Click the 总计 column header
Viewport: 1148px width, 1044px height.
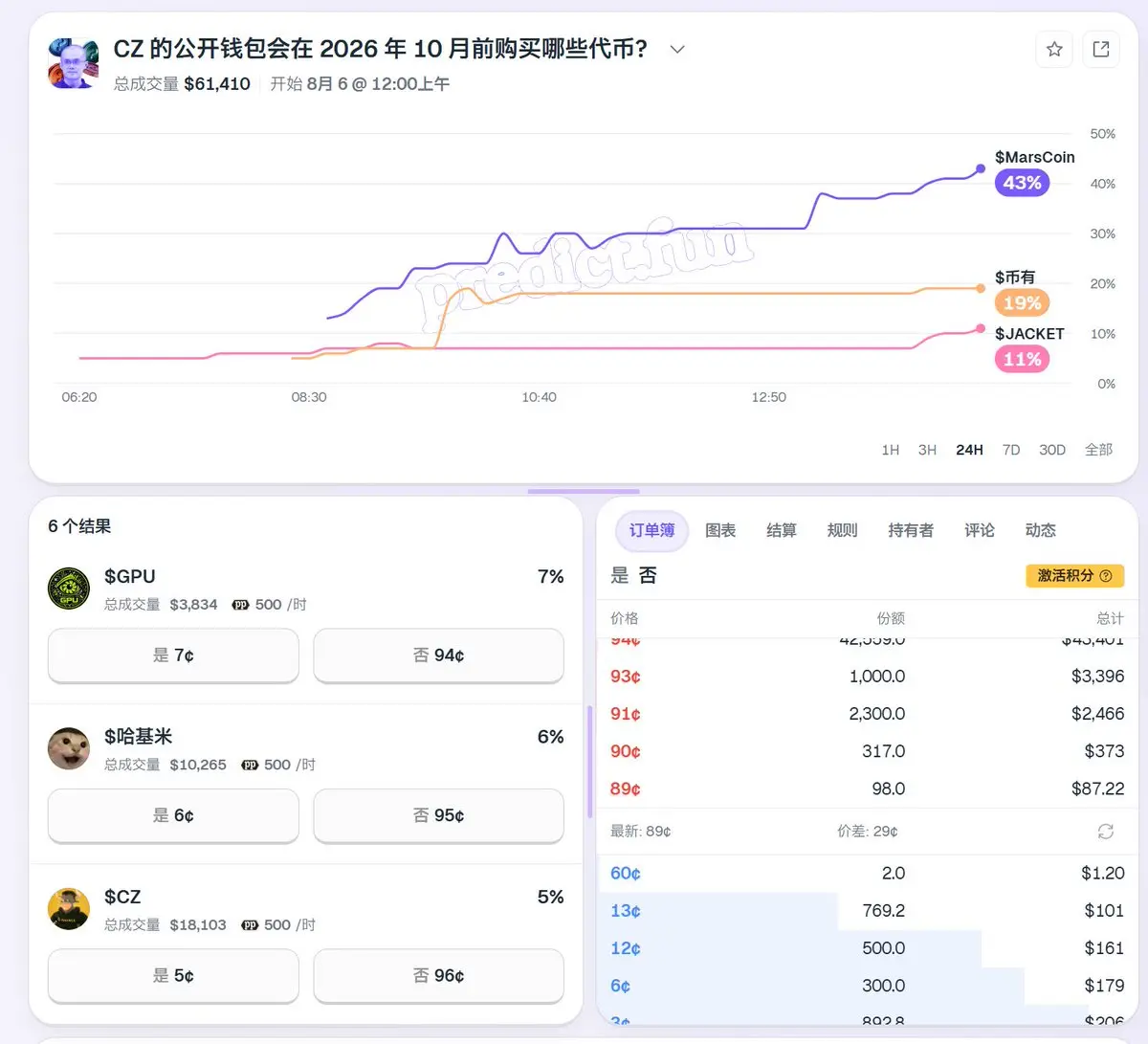(x=1110, y=618)
